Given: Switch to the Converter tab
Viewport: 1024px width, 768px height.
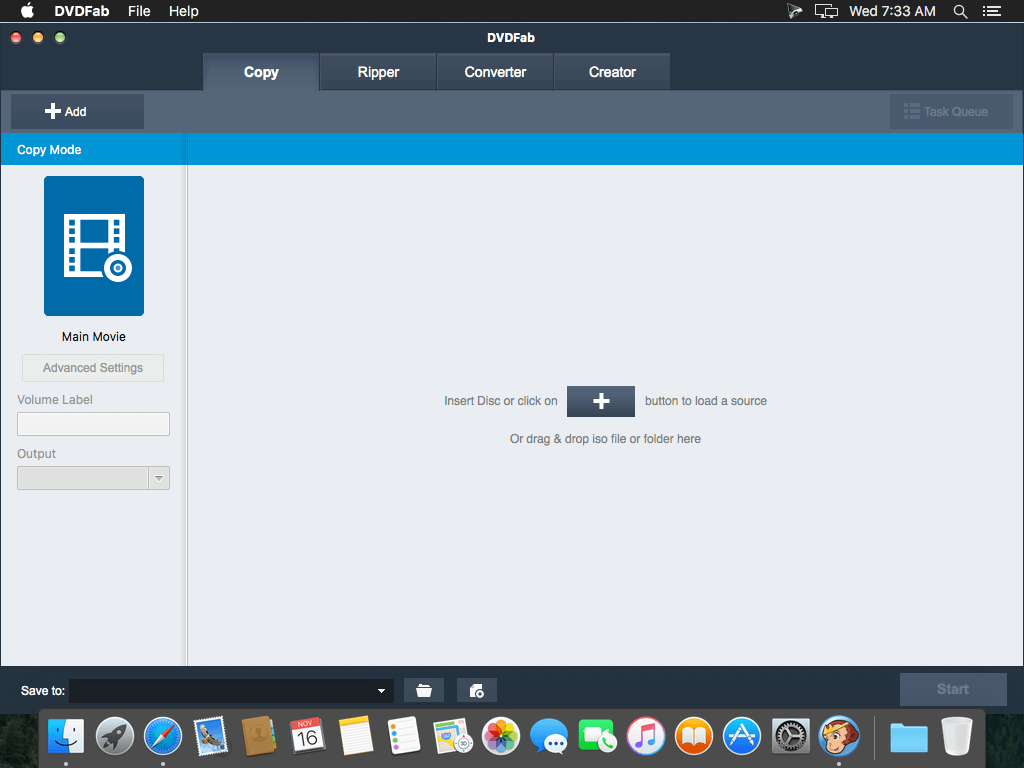Looking at the screenshot, I should 495,72.
